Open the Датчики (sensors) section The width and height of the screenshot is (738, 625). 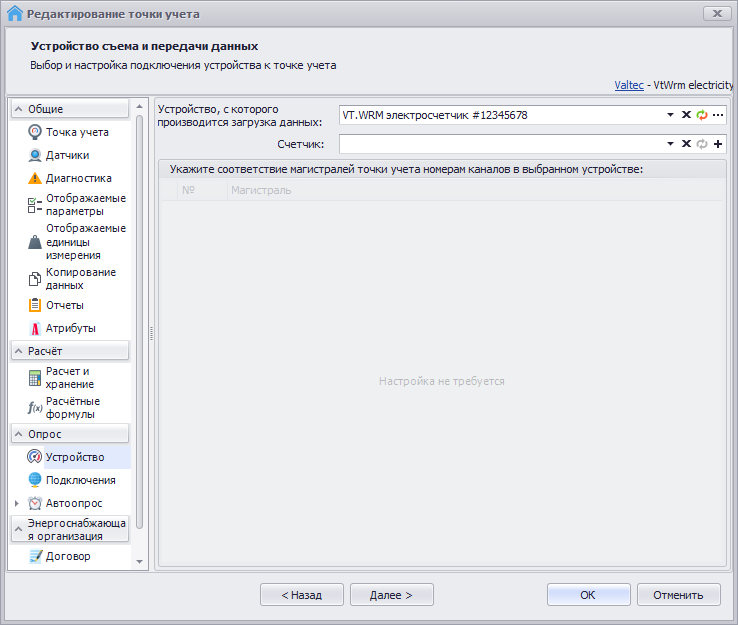tap(67, 155)
